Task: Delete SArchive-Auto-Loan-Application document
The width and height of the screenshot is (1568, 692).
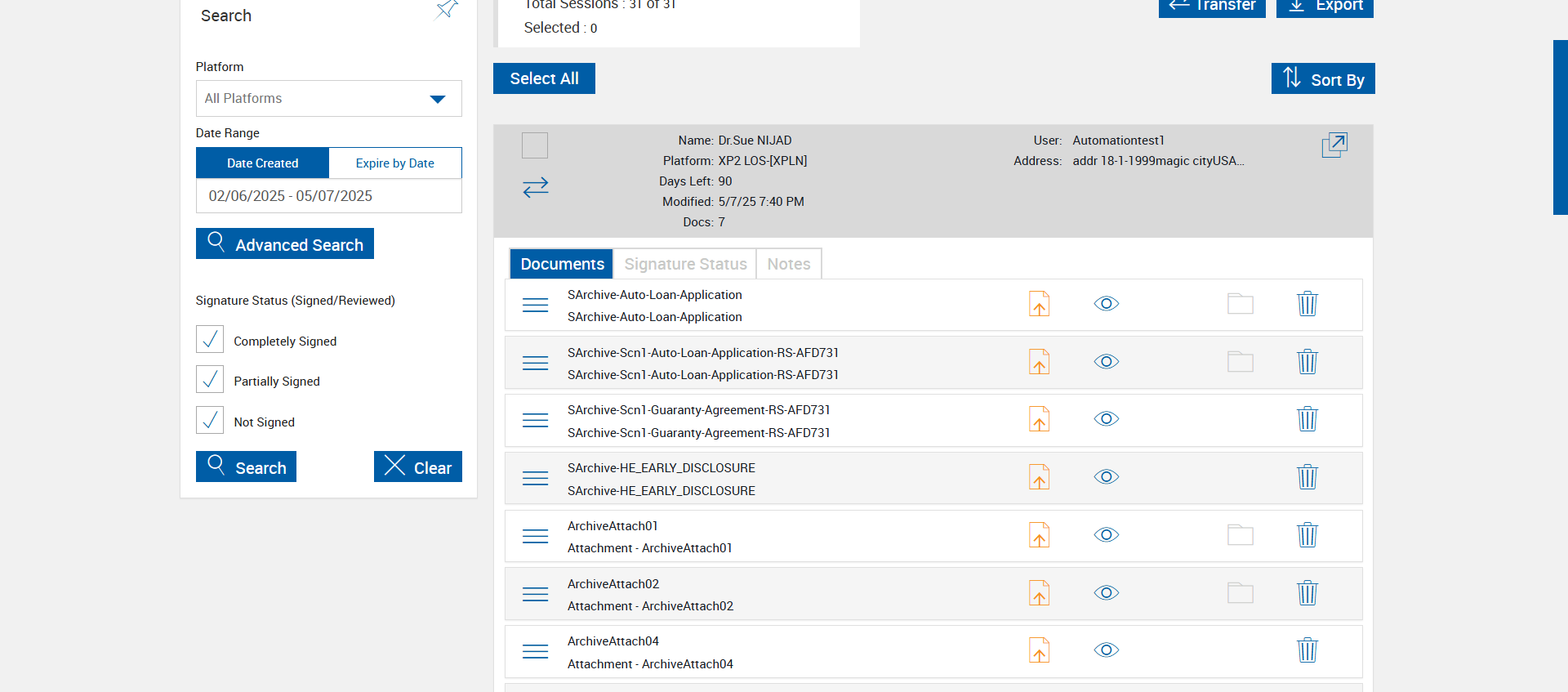Action: coord(1307,304)
